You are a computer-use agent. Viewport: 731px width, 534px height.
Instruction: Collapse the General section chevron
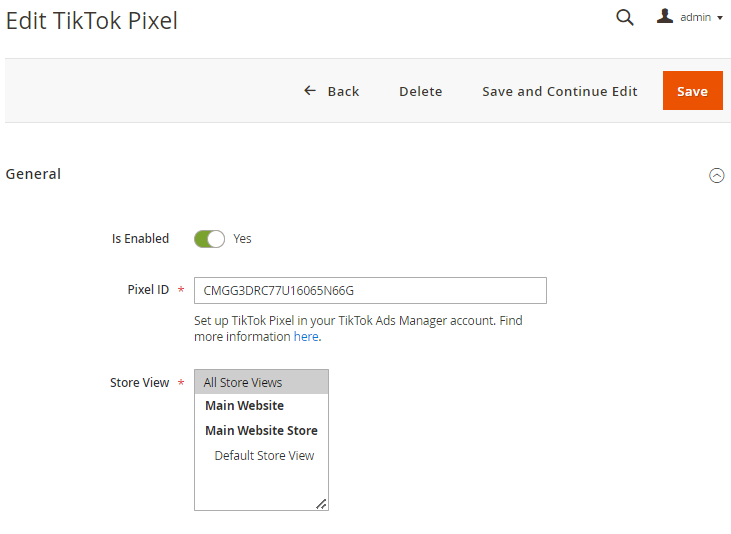point(717,175)
